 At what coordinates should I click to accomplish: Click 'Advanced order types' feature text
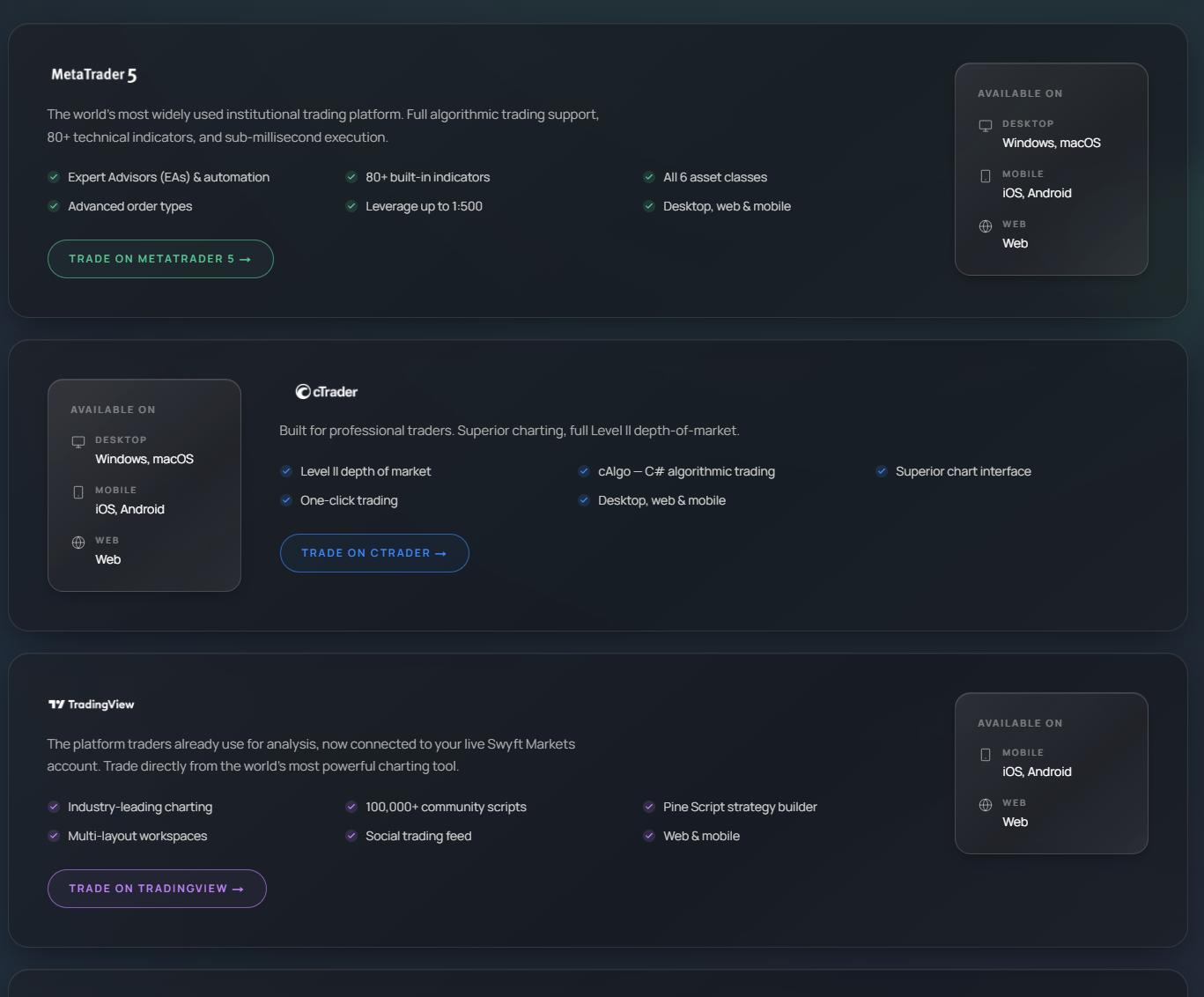click(129, 206)
